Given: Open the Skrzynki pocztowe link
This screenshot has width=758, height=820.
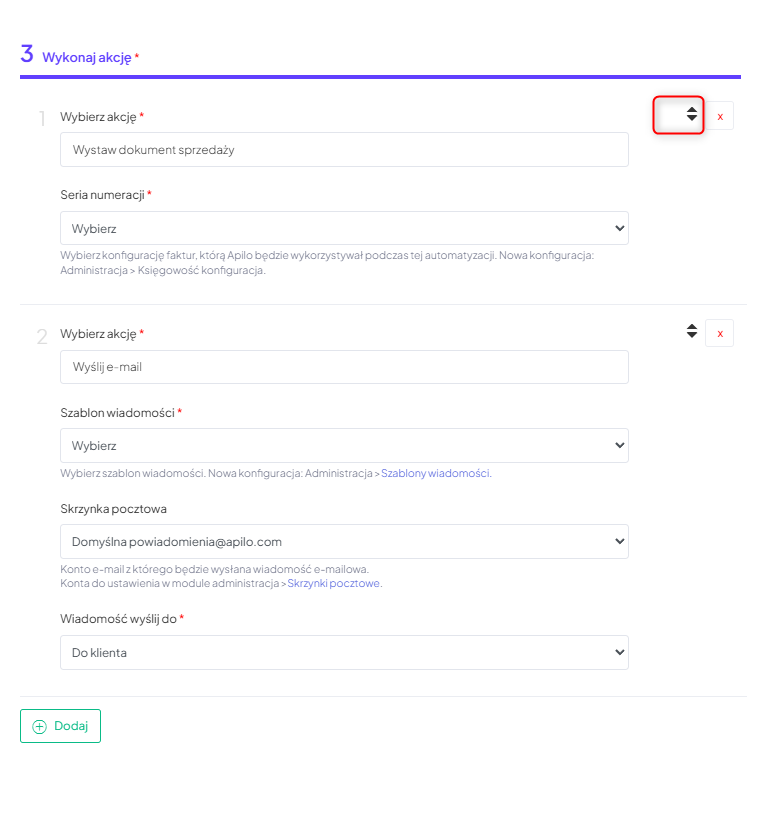Looking at the screenshot, I should [334, 583].
